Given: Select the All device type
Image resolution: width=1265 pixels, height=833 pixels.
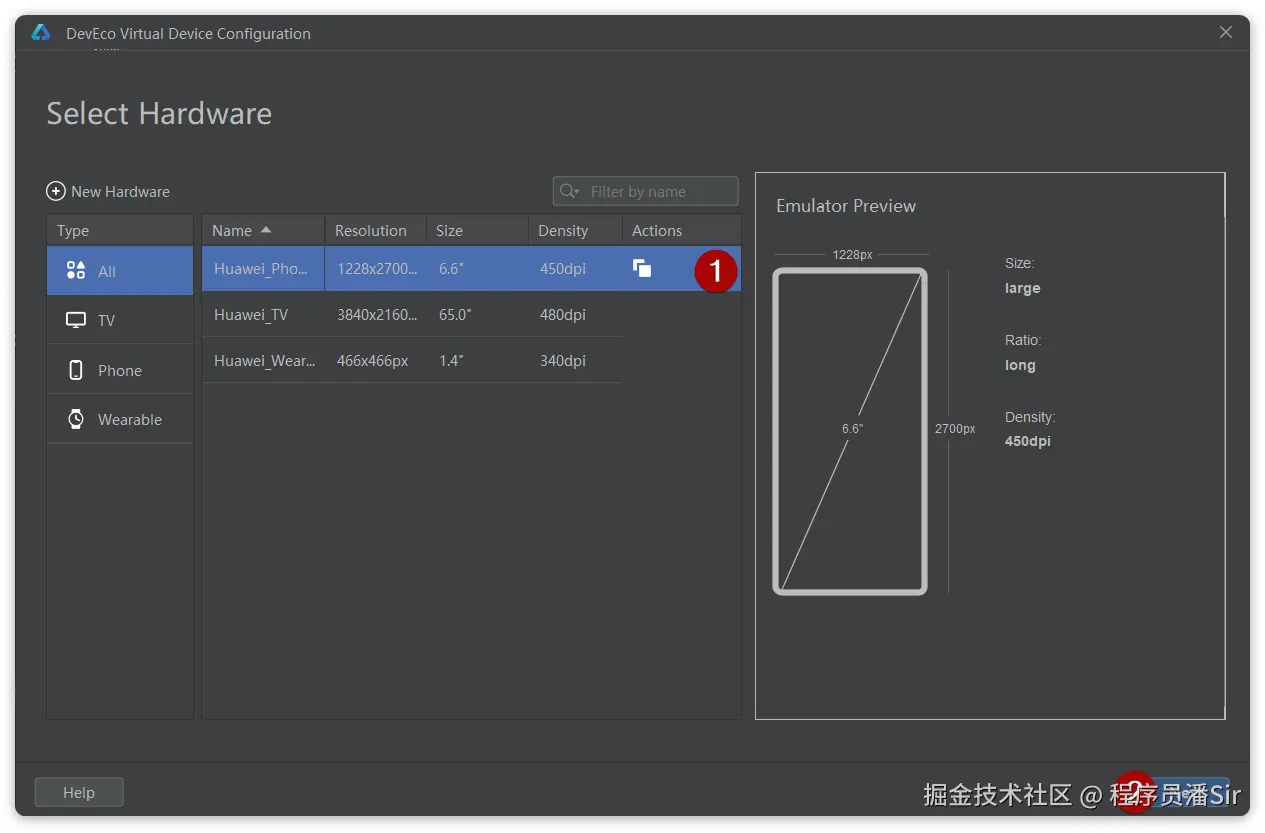Looking at the screenshot, I should (x=120, y=271).
